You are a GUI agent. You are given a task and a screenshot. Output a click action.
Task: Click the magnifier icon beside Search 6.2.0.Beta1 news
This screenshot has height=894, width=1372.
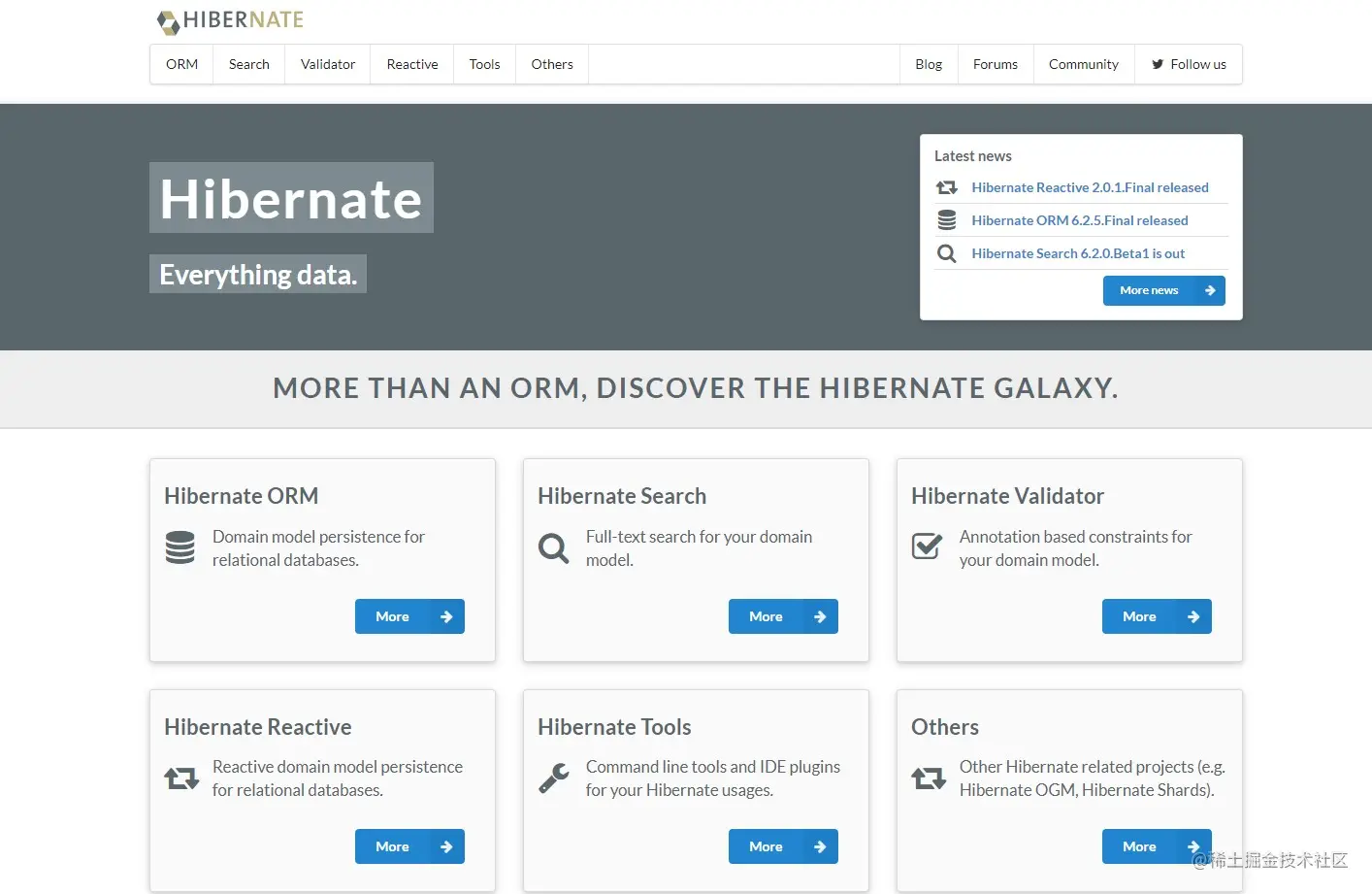click(947, 254)
